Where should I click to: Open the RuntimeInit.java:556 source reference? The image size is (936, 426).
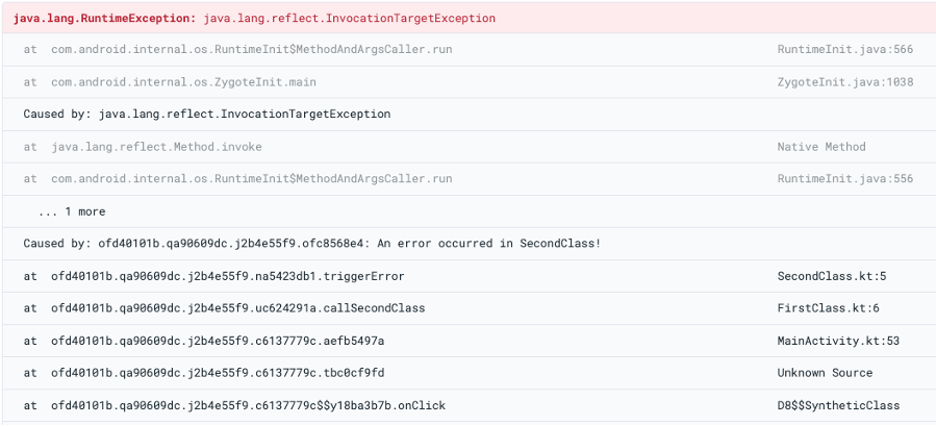click(845, 179)
